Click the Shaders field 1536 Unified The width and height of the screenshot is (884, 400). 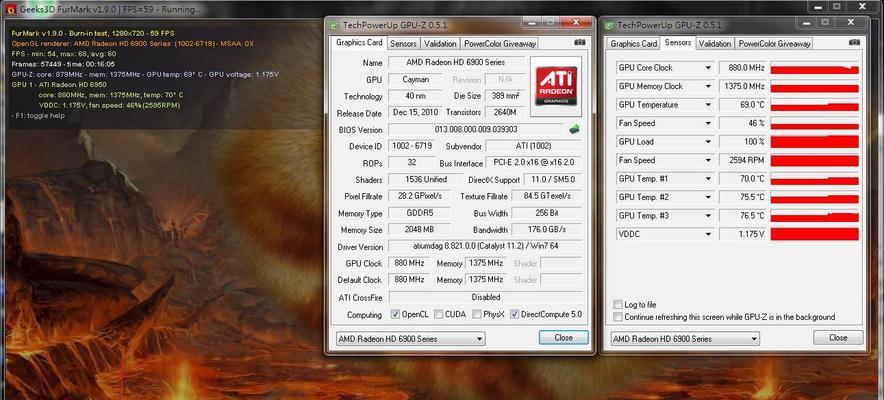[426, 179]
